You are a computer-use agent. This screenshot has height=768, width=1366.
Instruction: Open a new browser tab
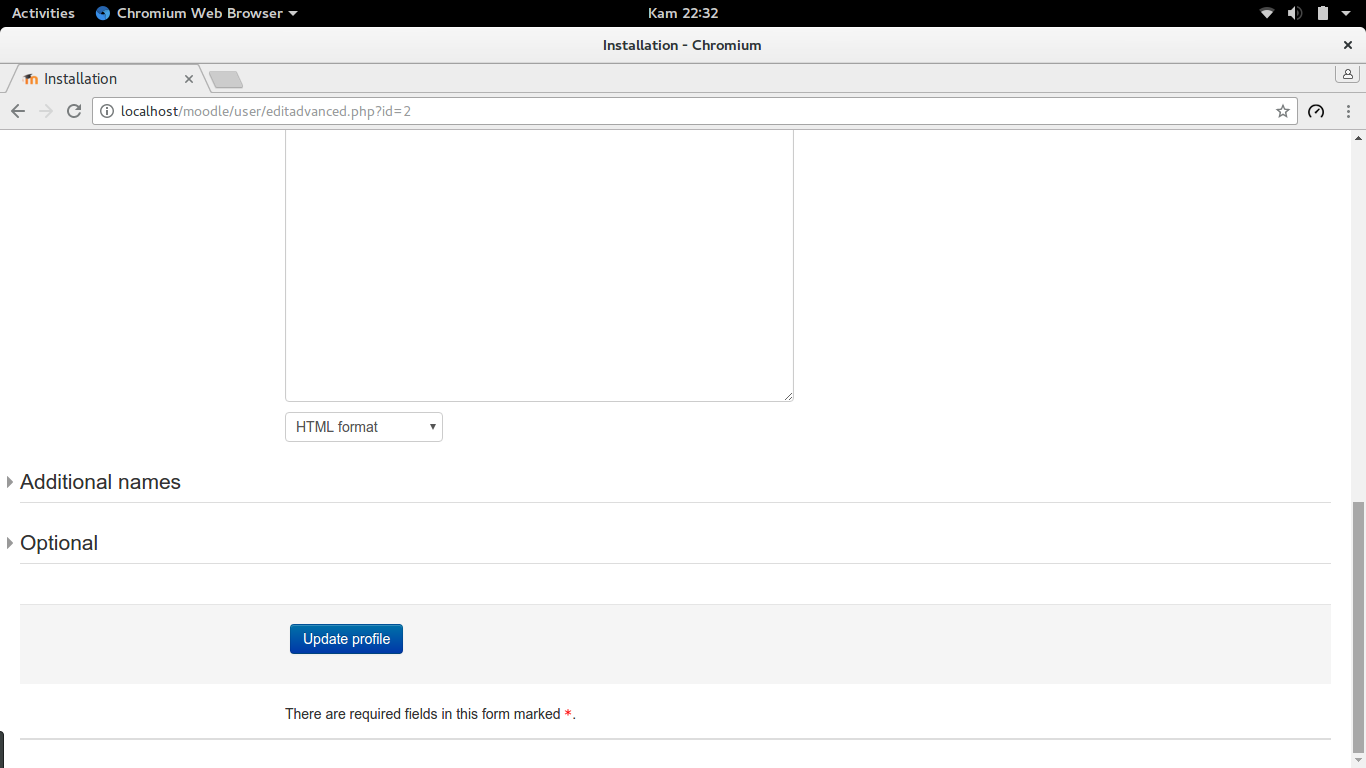226,79
